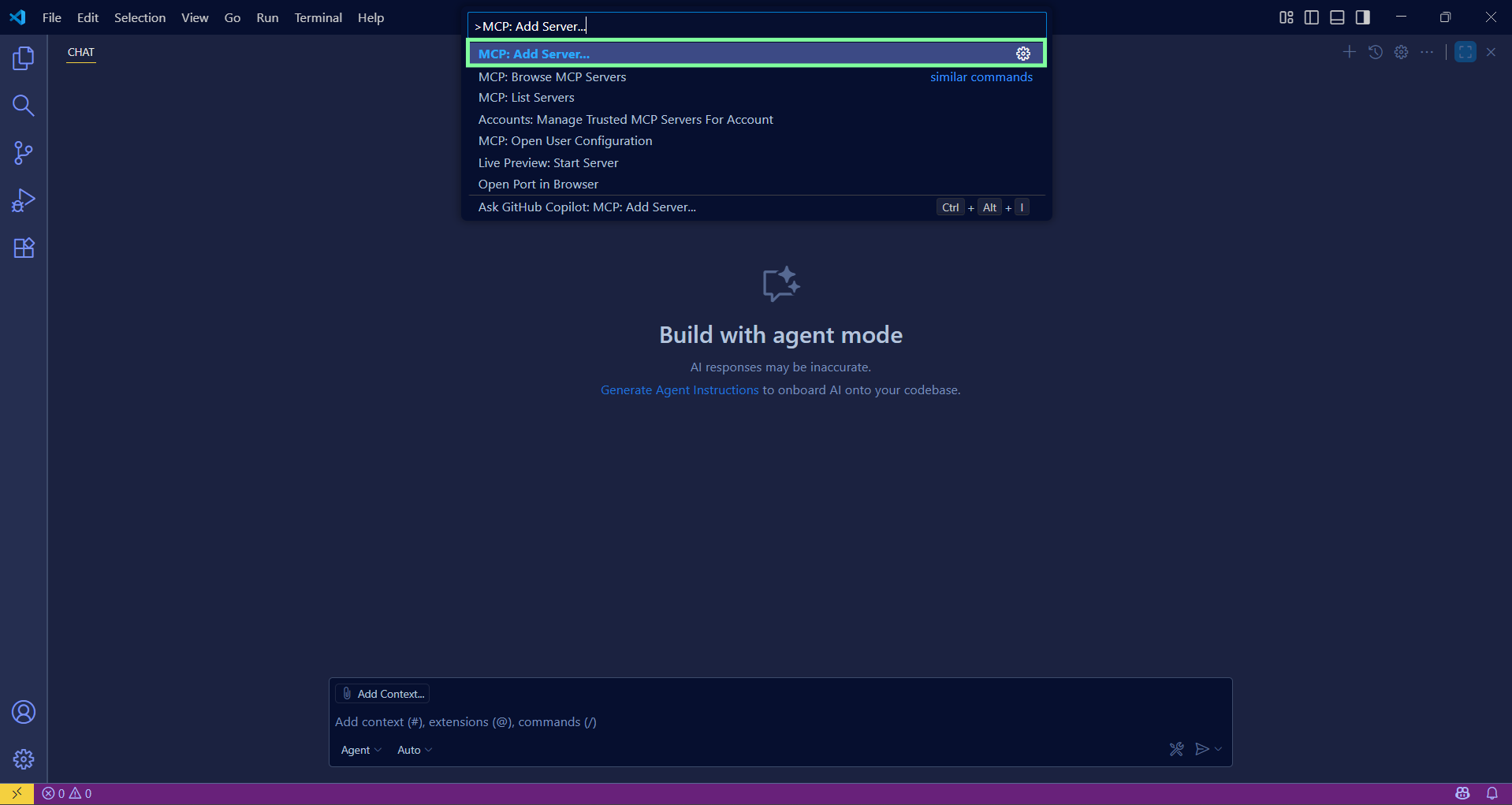Image resolution: width=1512 pixels, height=805 pixels.
Task: Click the VS Code logo icon
Action: (17, 17)
